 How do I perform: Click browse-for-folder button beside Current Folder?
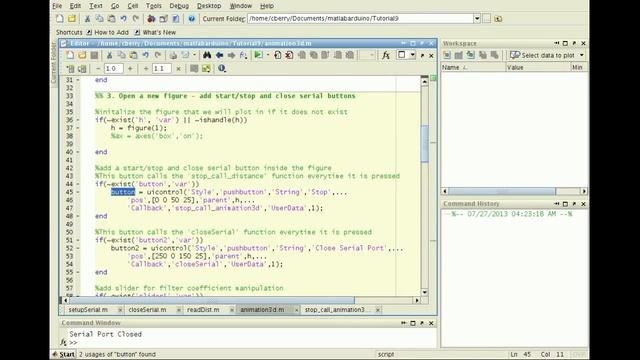click(487, 18)
